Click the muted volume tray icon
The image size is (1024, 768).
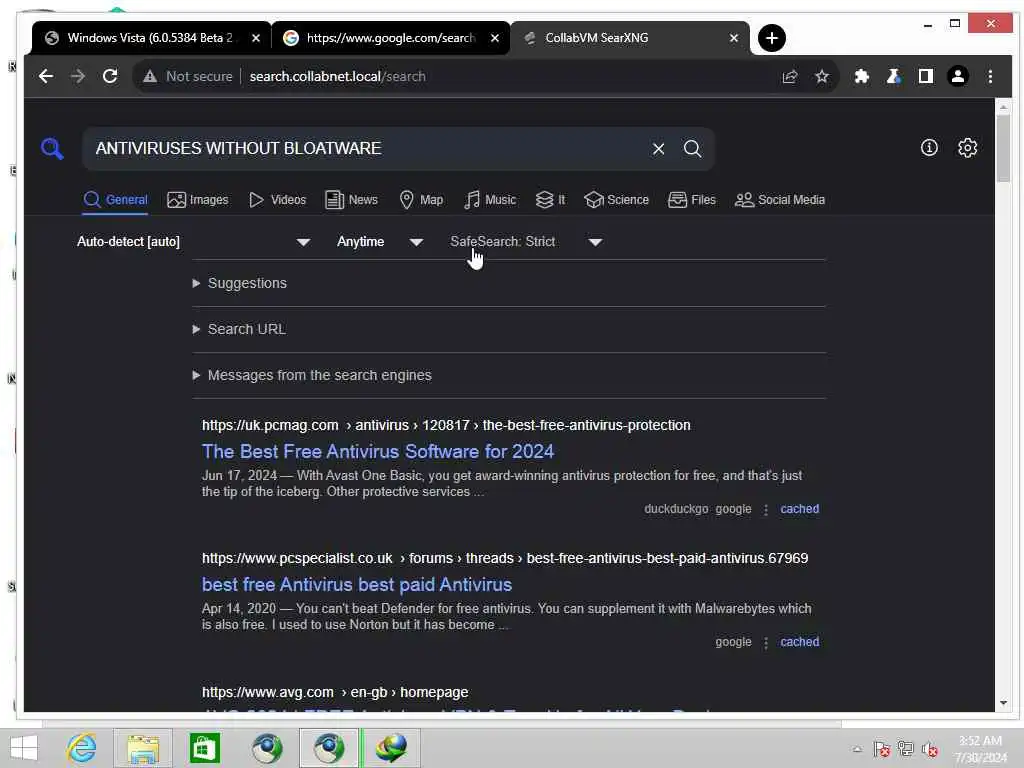pos(929,749)
